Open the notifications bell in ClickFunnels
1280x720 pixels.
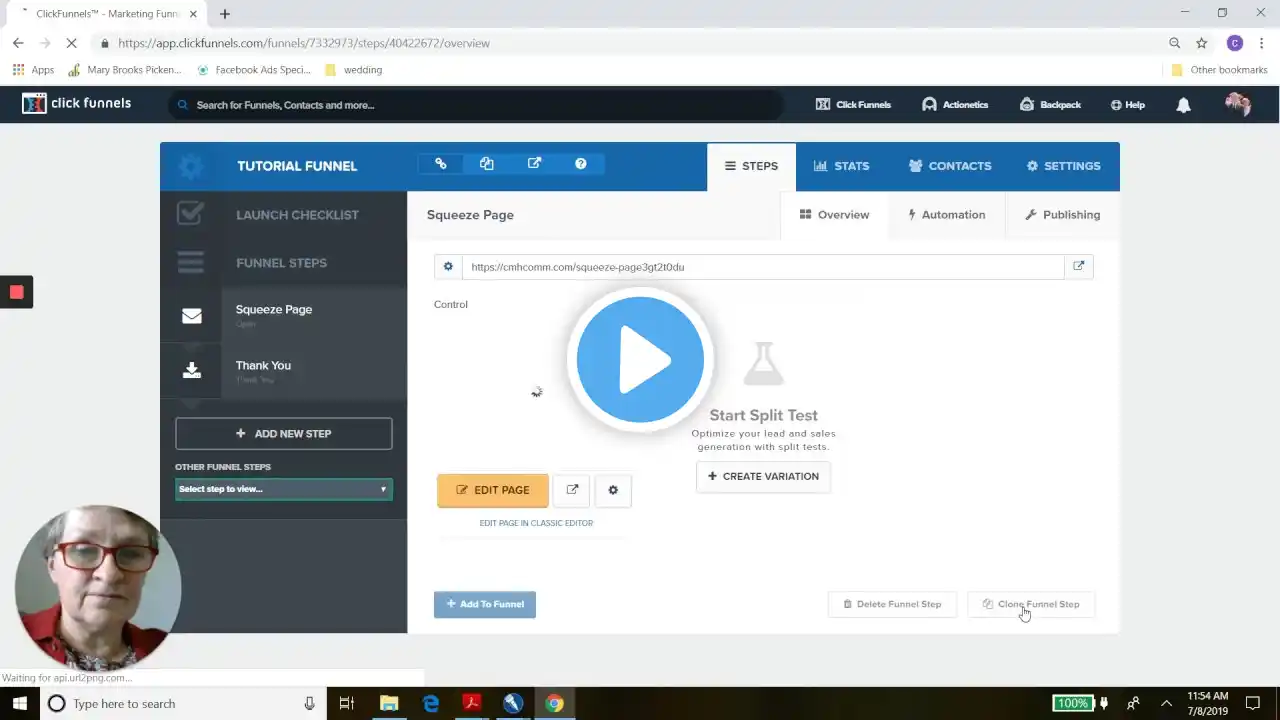pyautogui.click(x=1183, y=105)
